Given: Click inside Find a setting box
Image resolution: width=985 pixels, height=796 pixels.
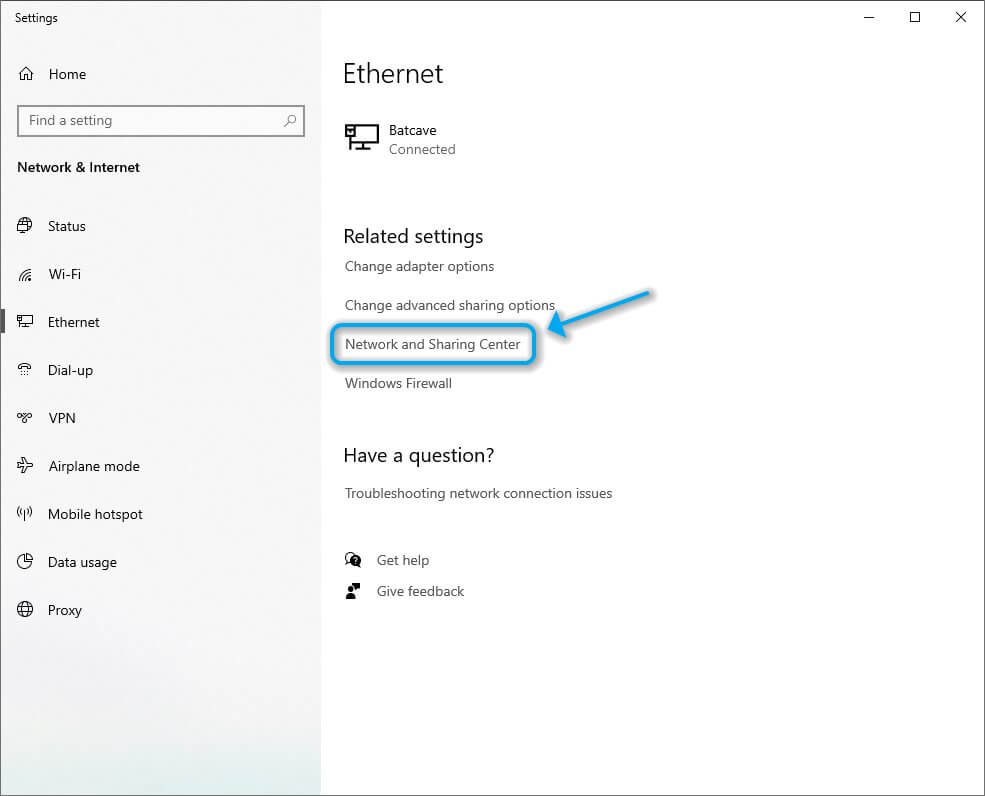Looking at the screenshot, I should pyautogui.click(x=161, y=121).
